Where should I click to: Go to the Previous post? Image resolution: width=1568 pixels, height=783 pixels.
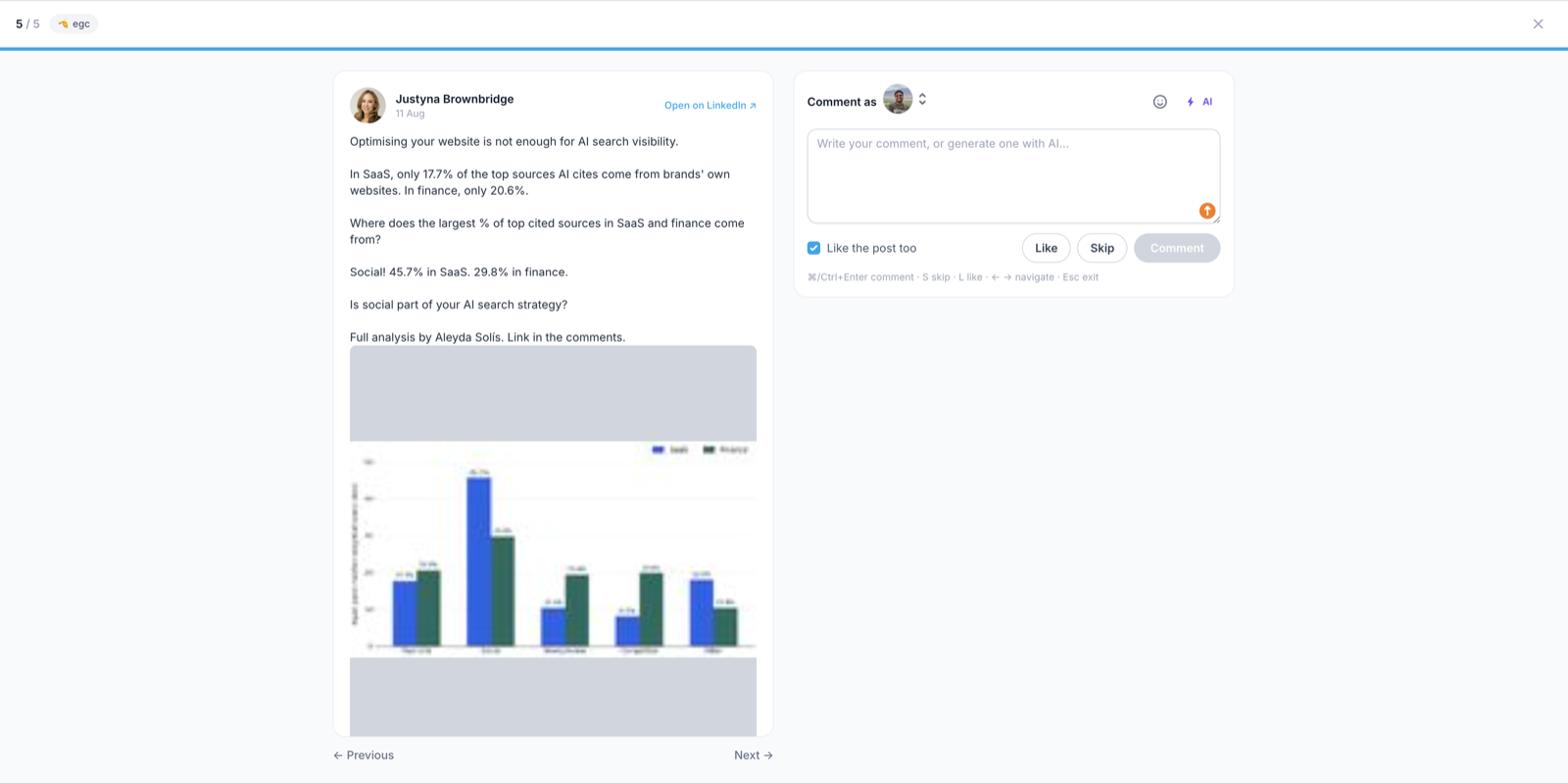[x=364, y=755]
